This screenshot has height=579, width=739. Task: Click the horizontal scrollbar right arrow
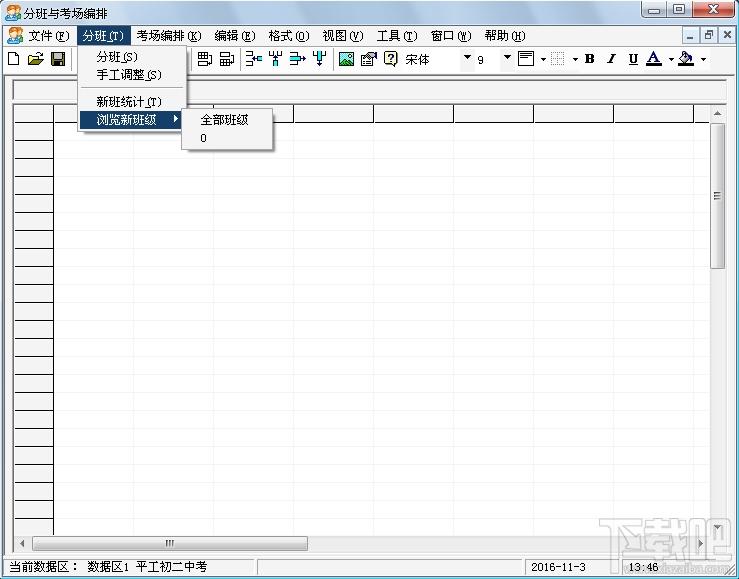tap(701, 543)
